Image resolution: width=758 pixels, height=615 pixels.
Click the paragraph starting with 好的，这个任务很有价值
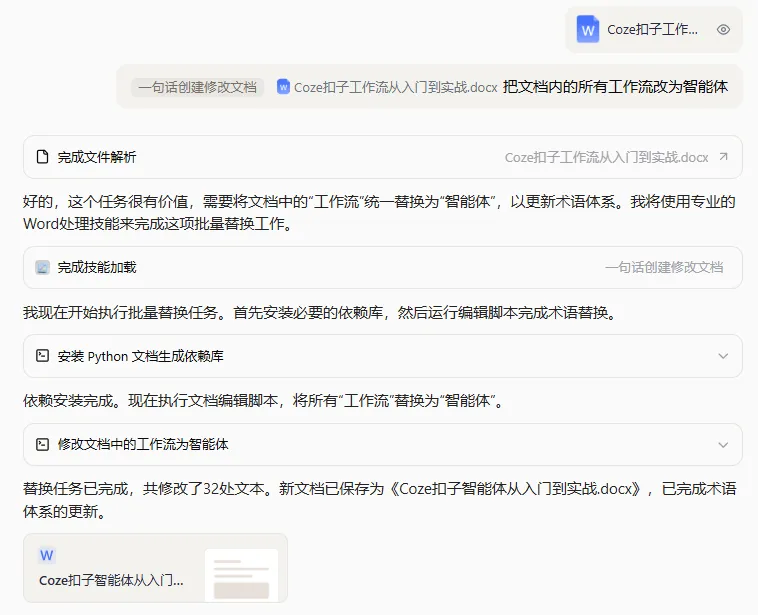379,212
